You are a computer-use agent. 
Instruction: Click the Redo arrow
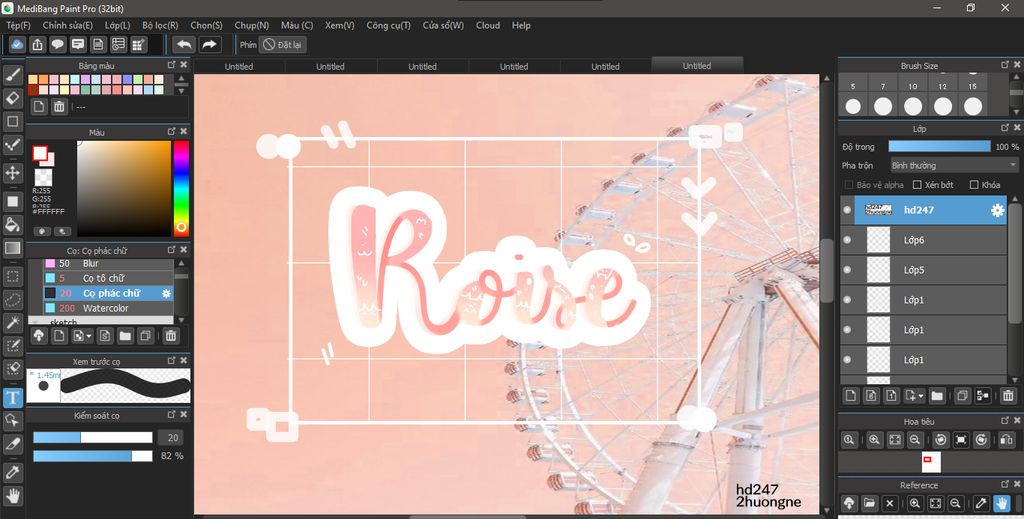click(209, 44)
